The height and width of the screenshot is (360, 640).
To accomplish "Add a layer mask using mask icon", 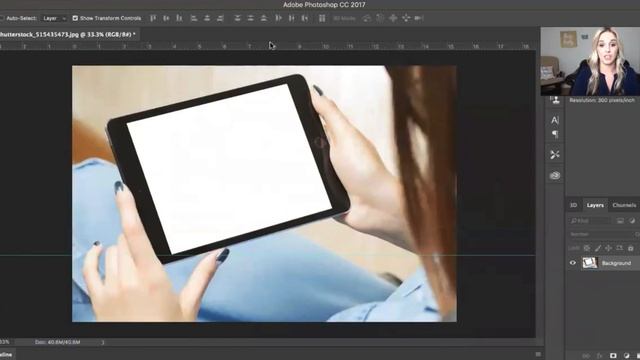I will 613,356.
